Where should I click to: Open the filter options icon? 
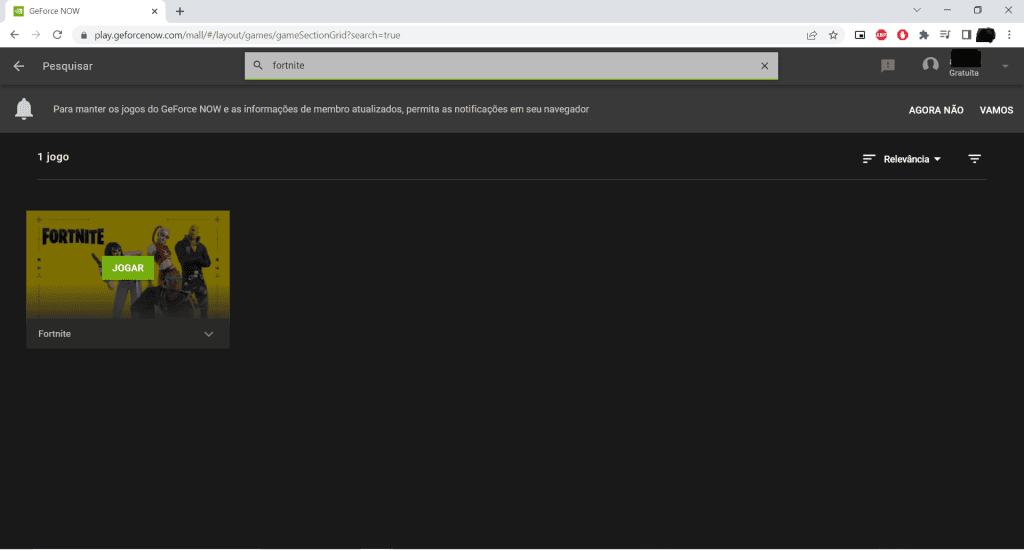click(974, 159)
